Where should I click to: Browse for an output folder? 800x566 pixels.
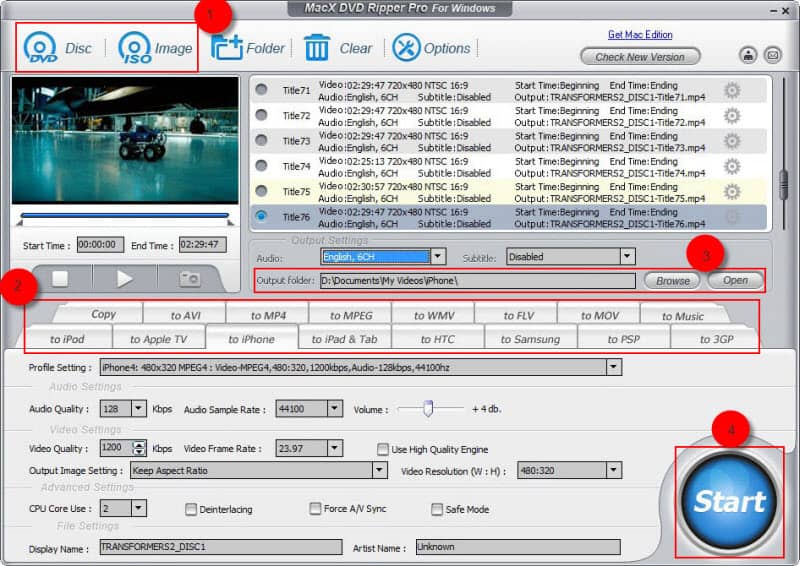pos(672,280)
